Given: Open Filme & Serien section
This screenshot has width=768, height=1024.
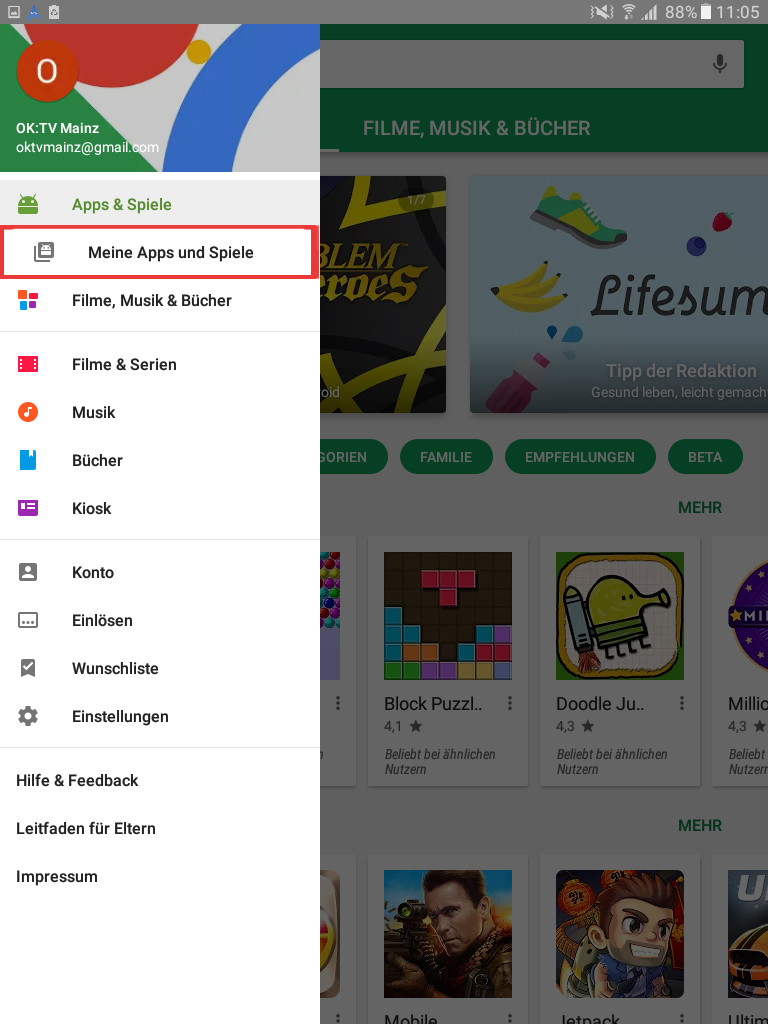Looking at the screenshot, I should 160,364.
